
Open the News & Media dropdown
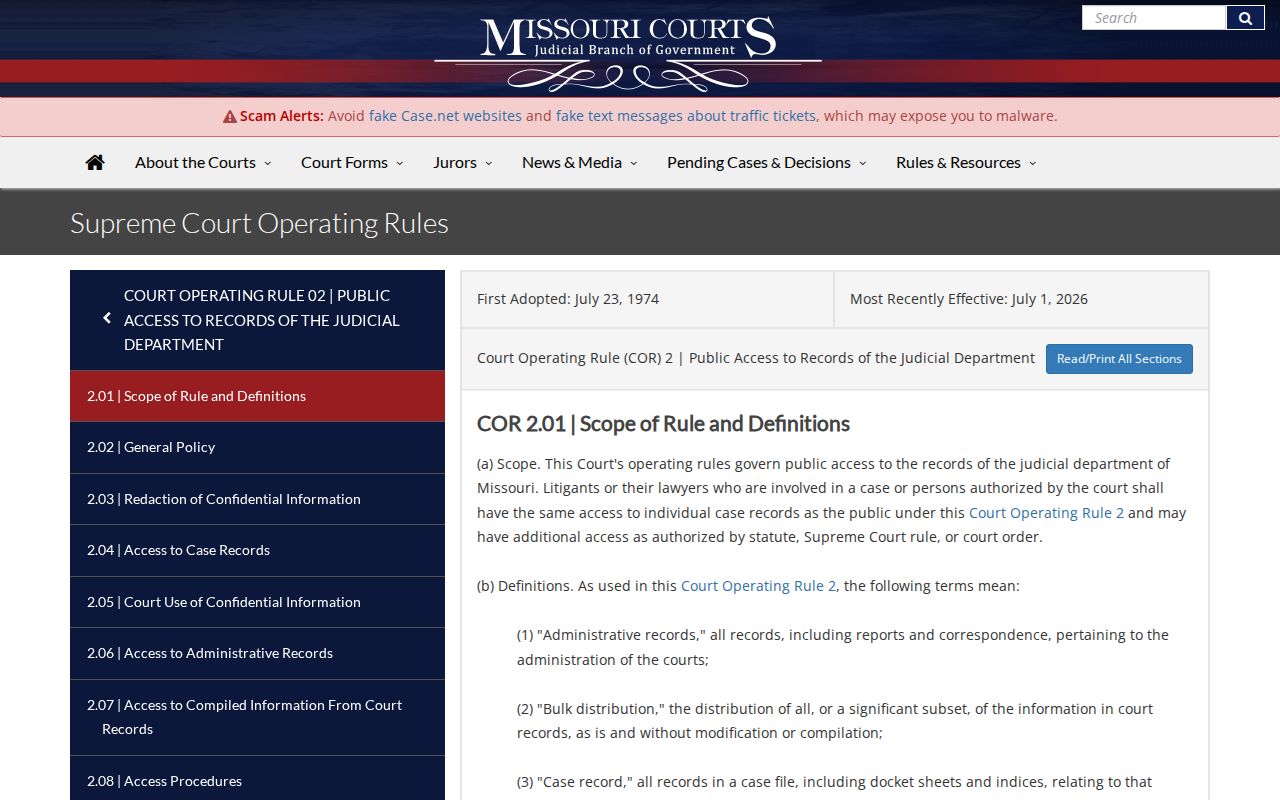[x=579, y=162]
